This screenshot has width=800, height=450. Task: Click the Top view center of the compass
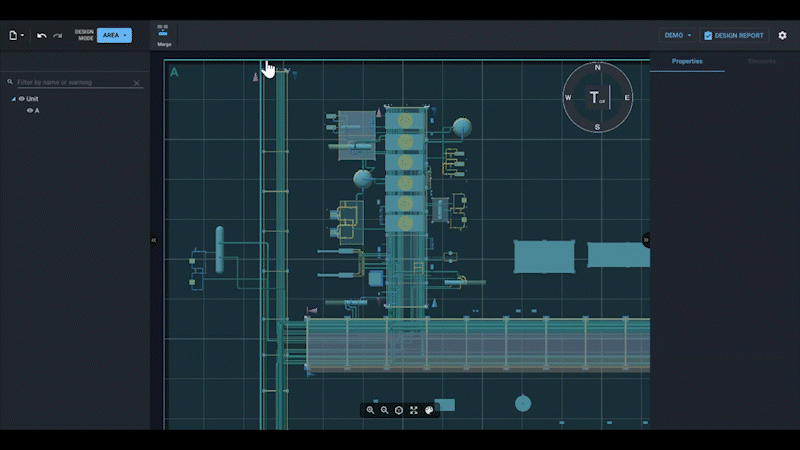click(597, 97)
